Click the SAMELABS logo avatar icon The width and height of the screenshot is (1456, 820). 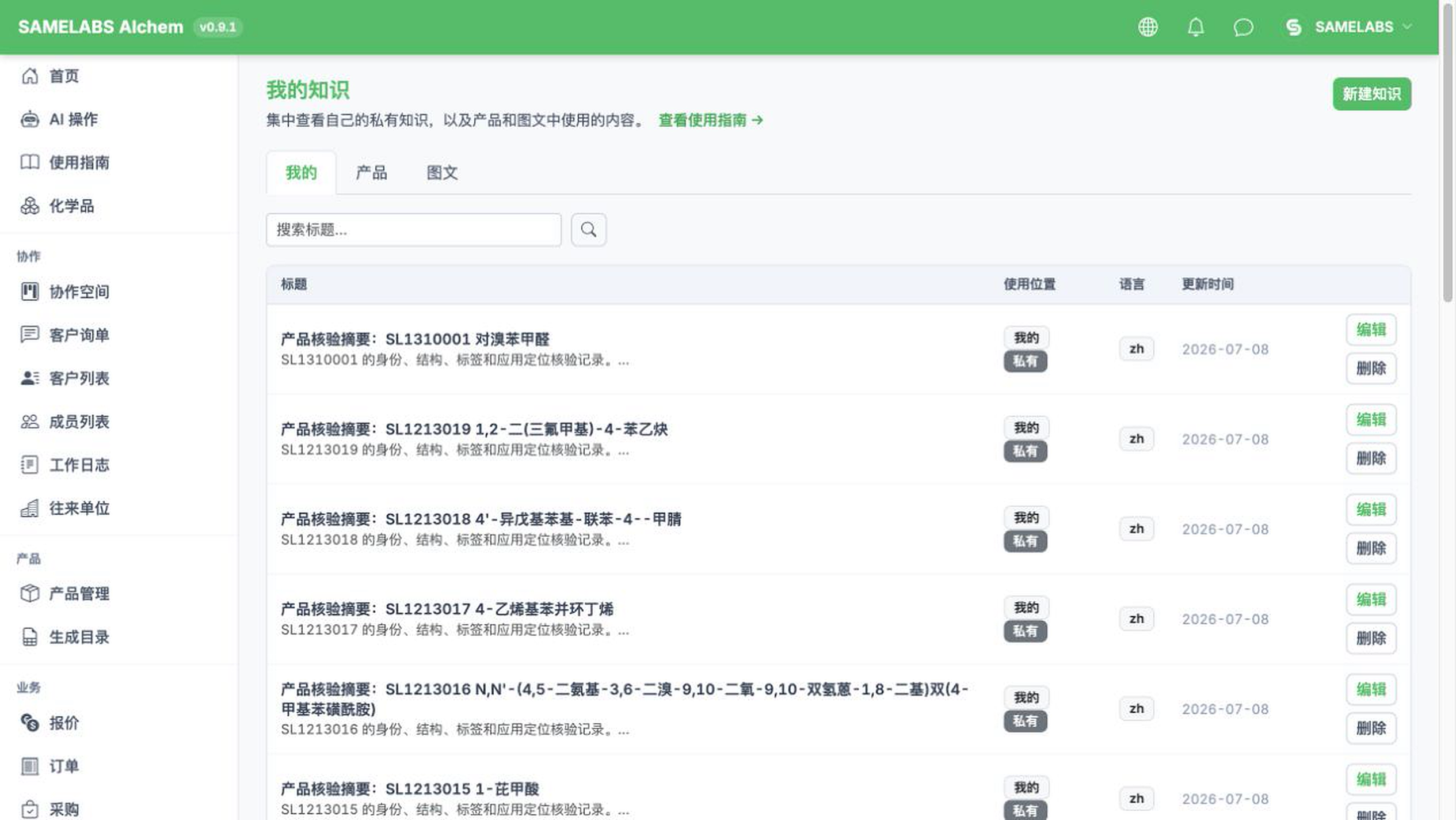tap(1294, 27)
